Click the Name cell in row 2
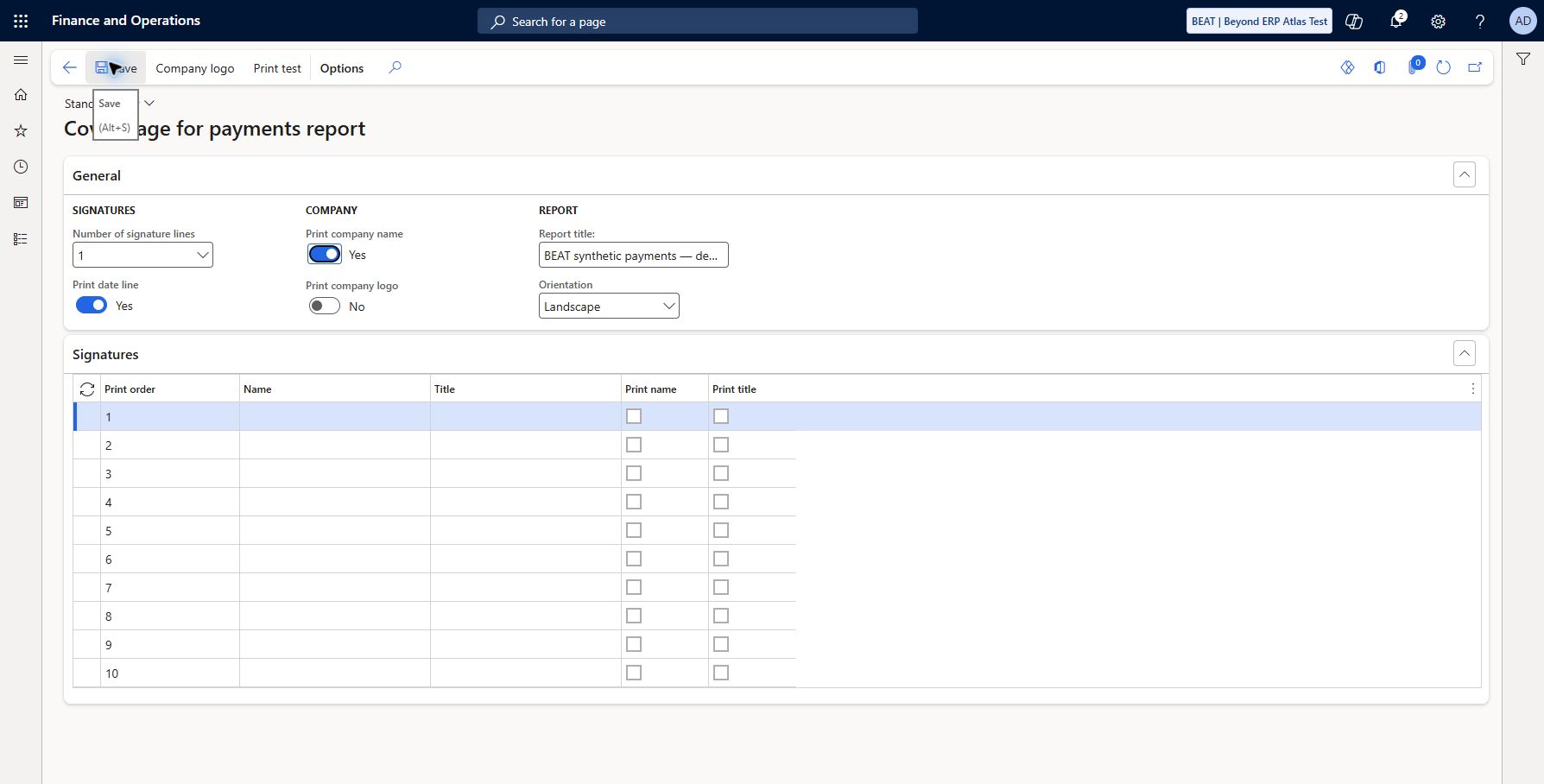Viewport: 1544px width, 784px height. [x=335, y=445]
